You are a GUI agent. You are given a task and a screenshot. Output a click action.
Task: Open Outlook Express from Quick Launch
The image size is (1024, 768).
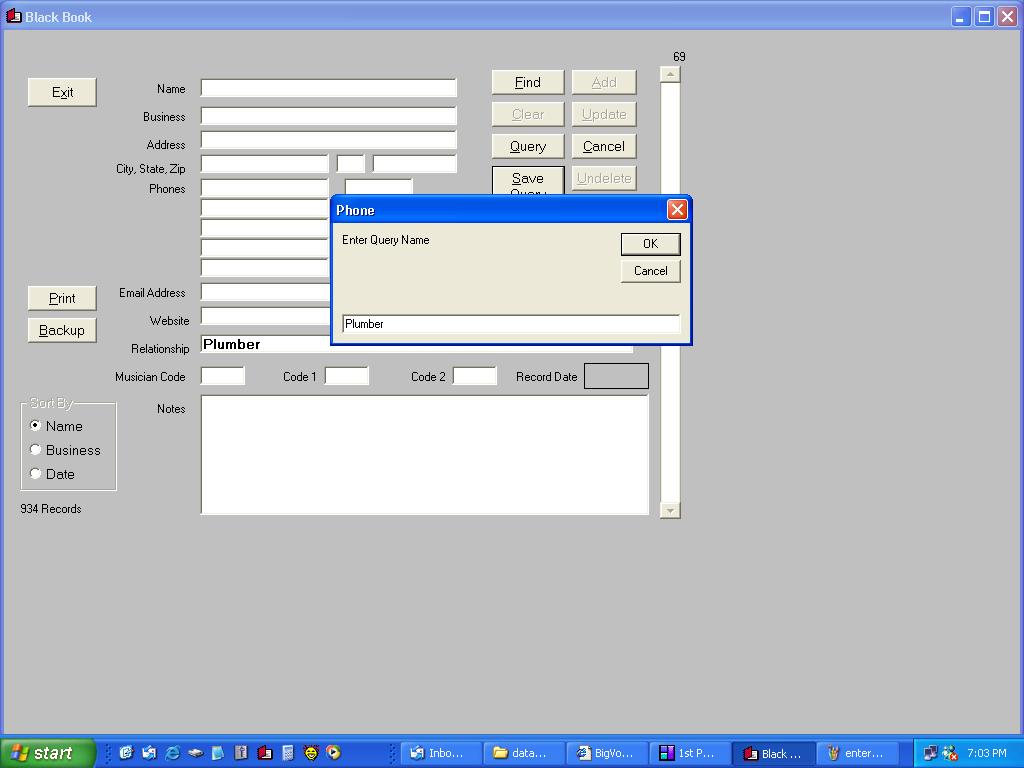149,753
